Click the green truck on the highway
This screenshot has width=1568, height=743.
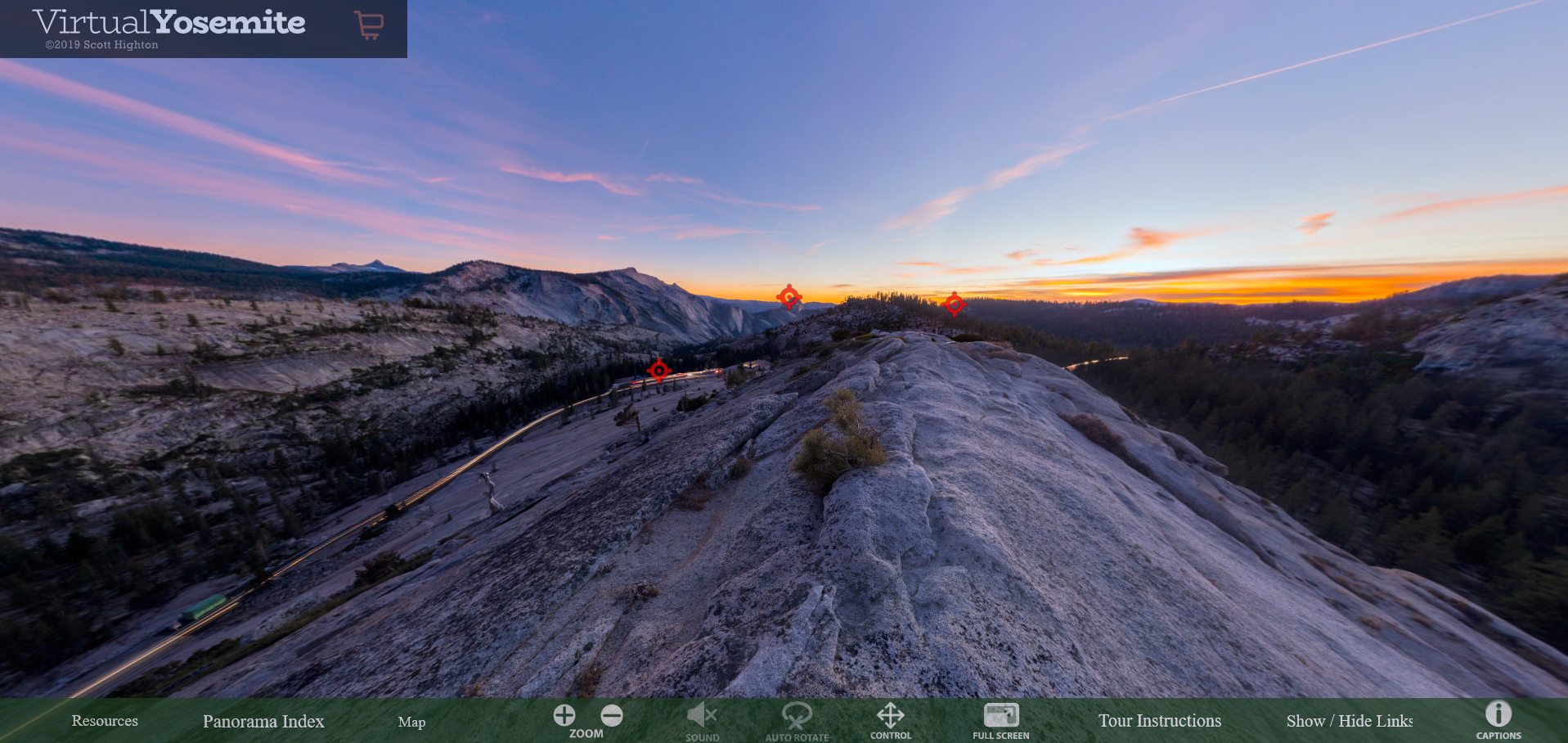pyautogui.click(x=203, y=607)
